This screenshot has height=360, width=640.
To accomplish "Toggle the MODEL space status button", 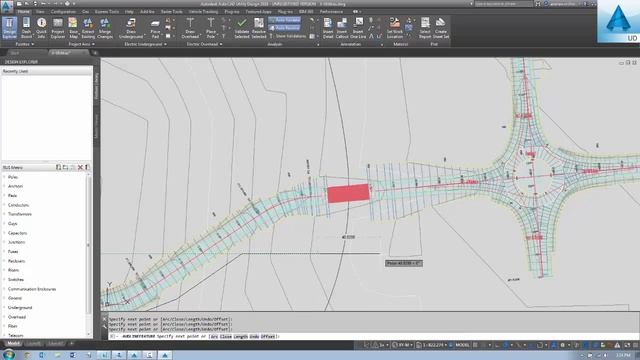I will [462, 345].
